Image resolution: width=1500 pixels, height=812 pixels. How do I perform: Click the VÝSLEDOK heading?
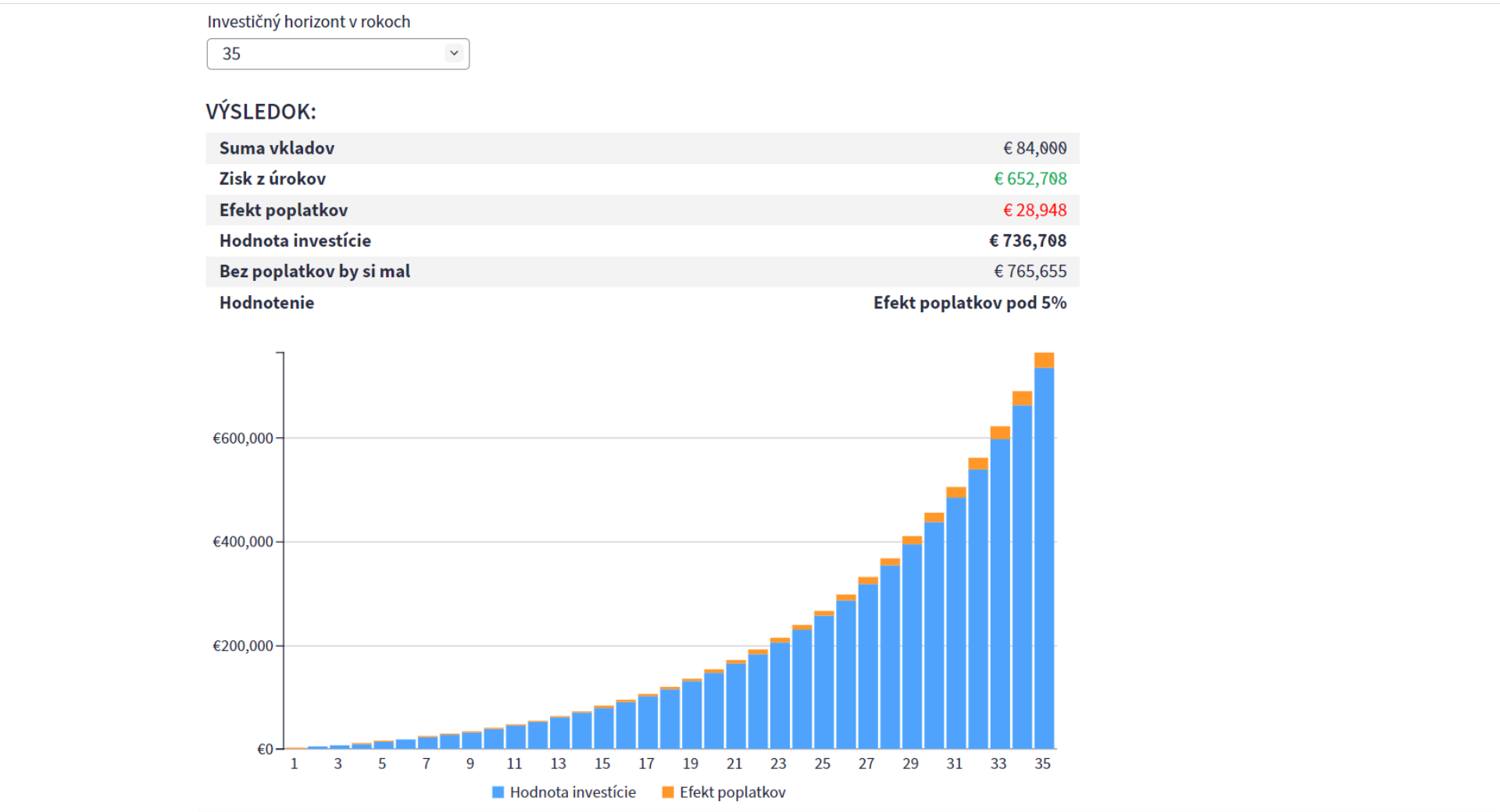[x=261, y=112]
